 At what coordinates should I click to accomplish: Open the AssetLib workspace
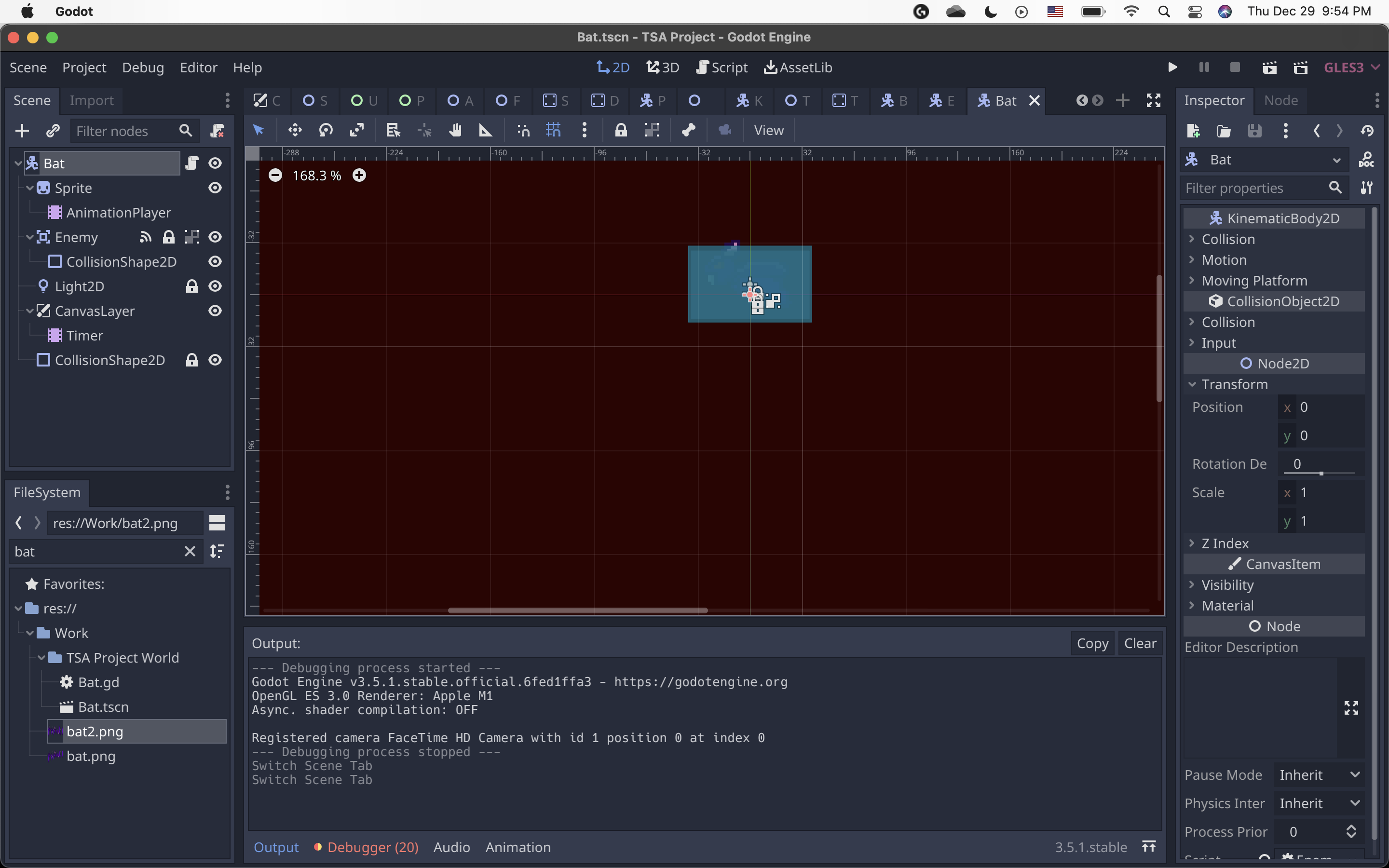(798, 67)
